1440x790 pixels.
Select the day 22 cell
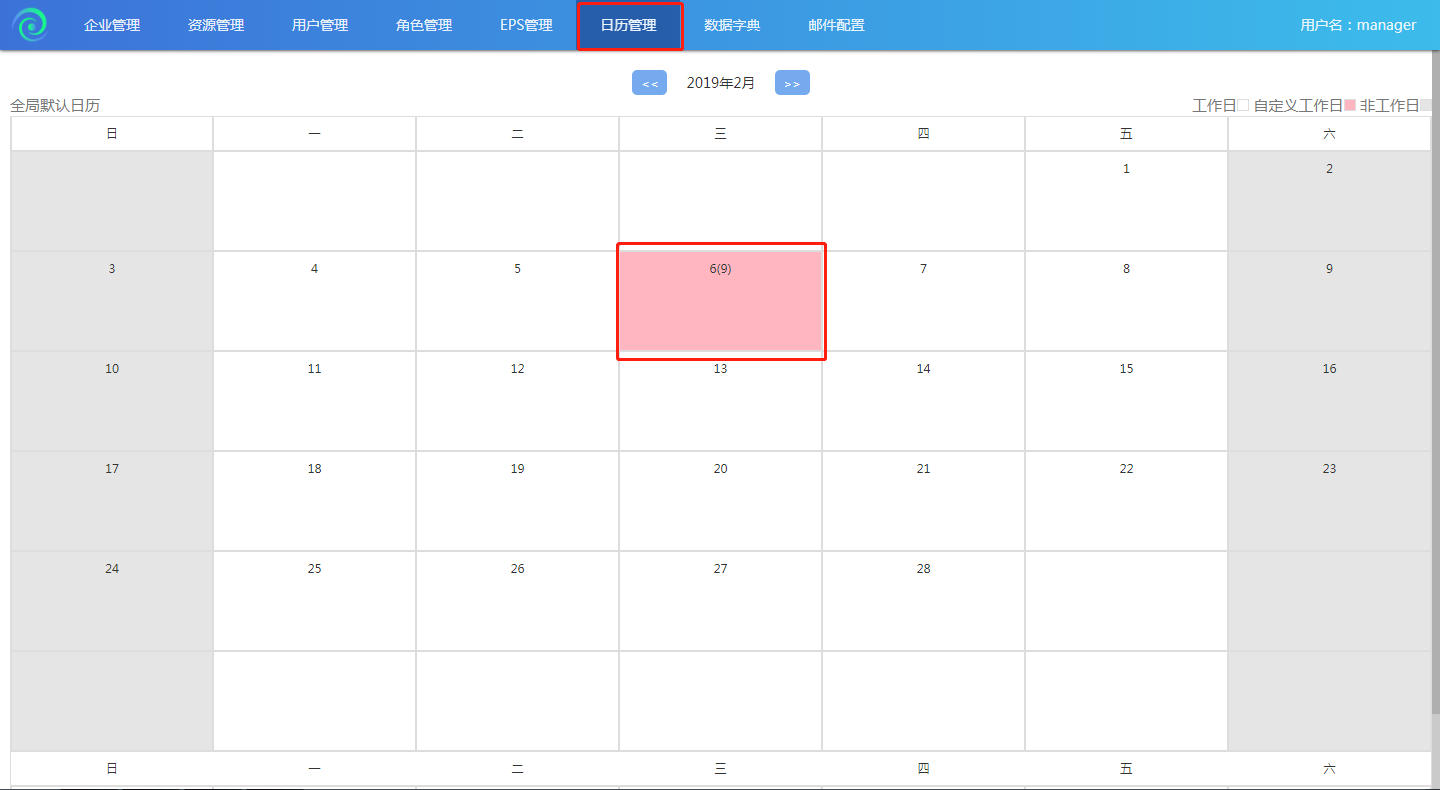pyautogui.click(x=1126, y=501)
